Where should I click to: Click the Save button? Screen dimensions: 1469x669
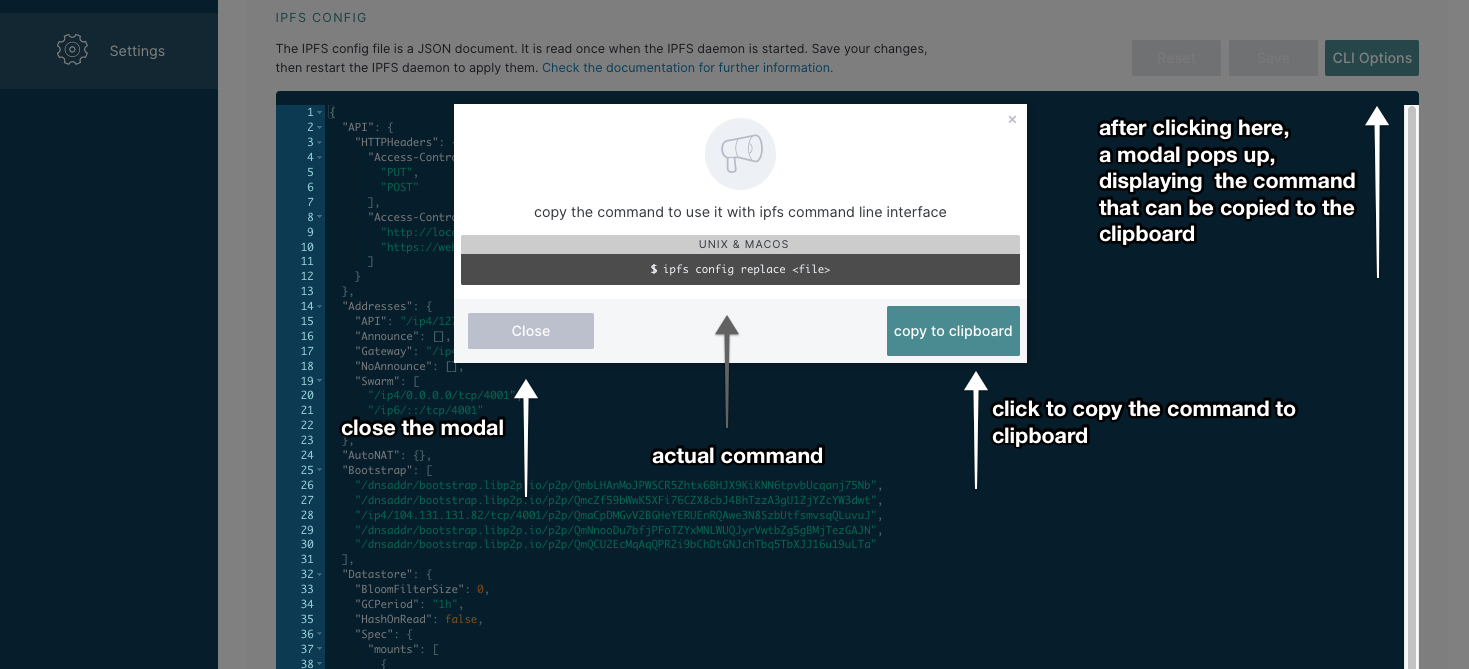pos(1273,57)
